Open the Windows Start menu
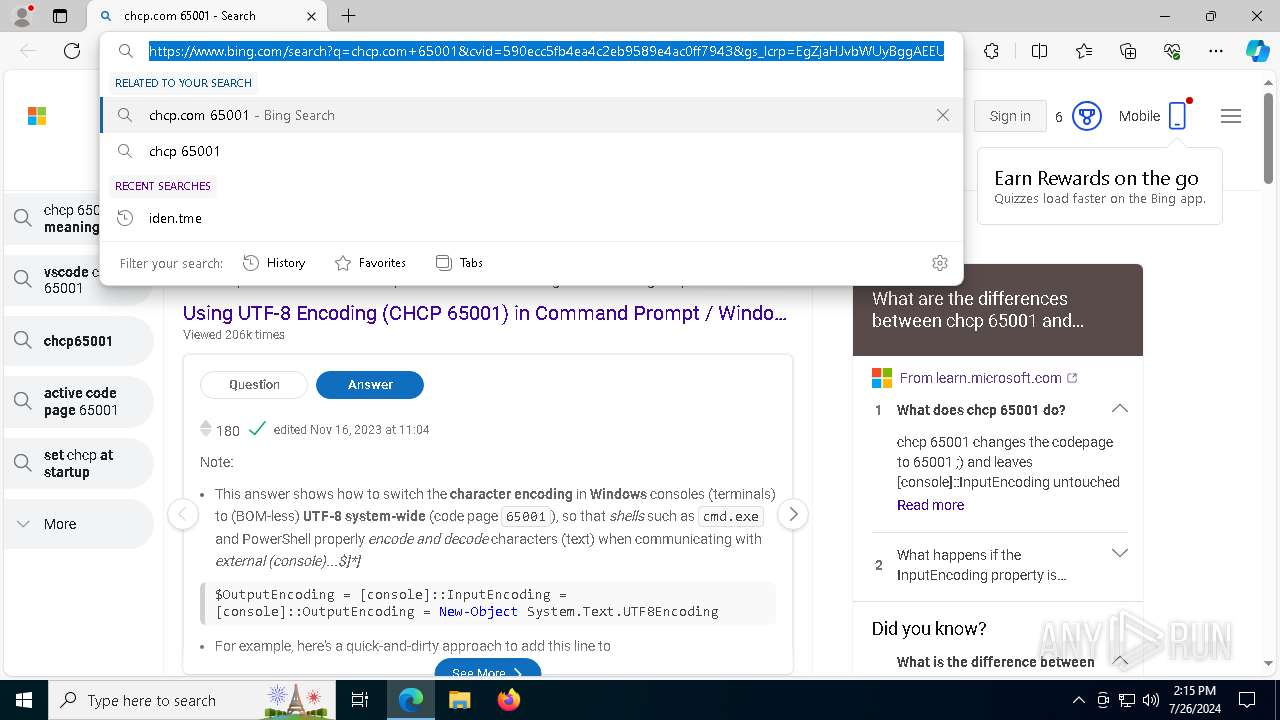The width and height of the screenshot is (1280, 720). (x=23, y=700)
